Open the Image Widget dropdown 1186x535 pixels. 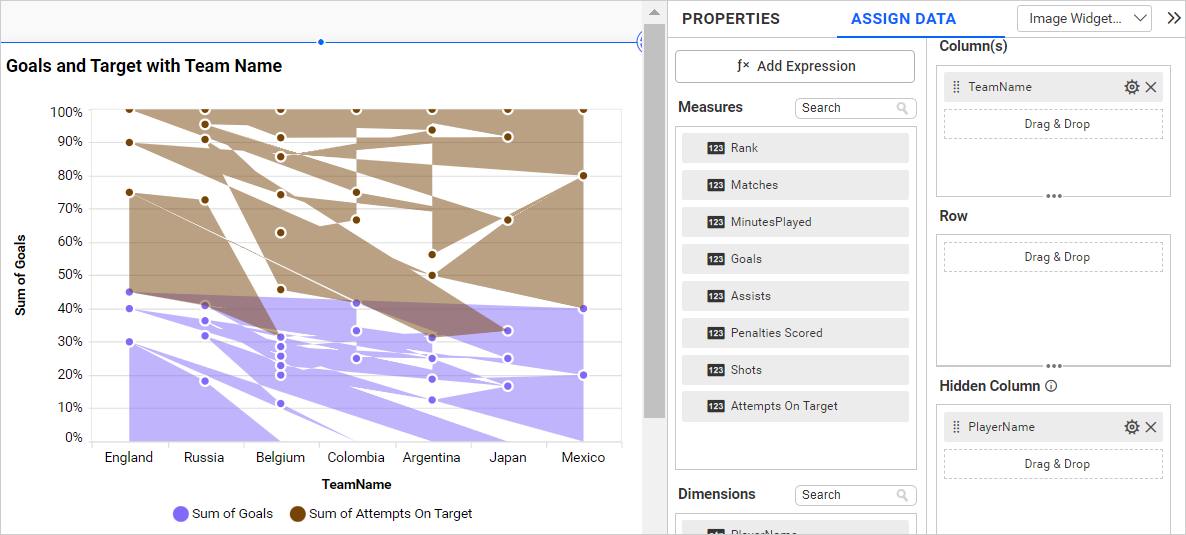1084,18
